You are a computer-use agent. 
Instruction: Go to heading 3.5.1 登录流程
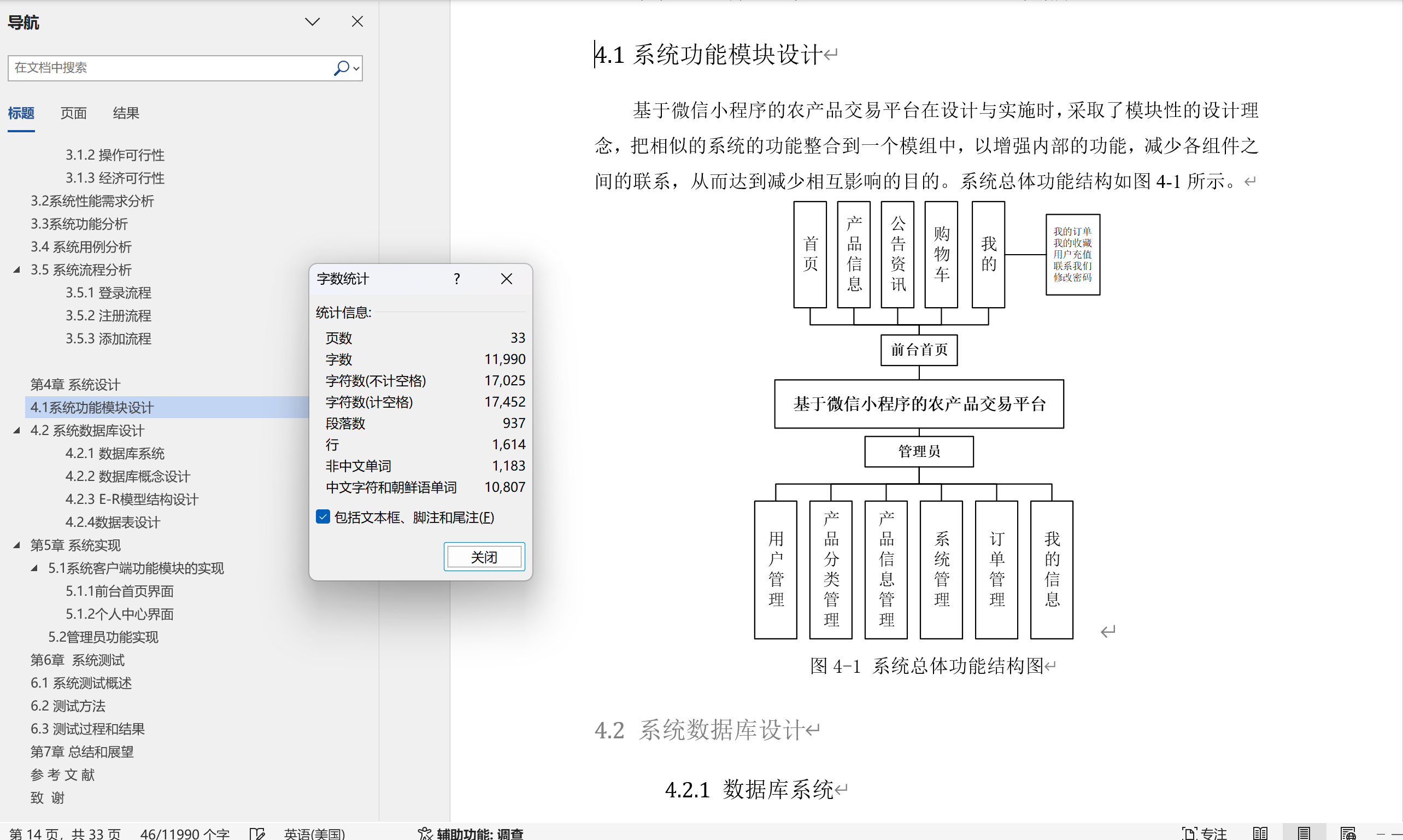pyautogui.click(x=108, y=292)
